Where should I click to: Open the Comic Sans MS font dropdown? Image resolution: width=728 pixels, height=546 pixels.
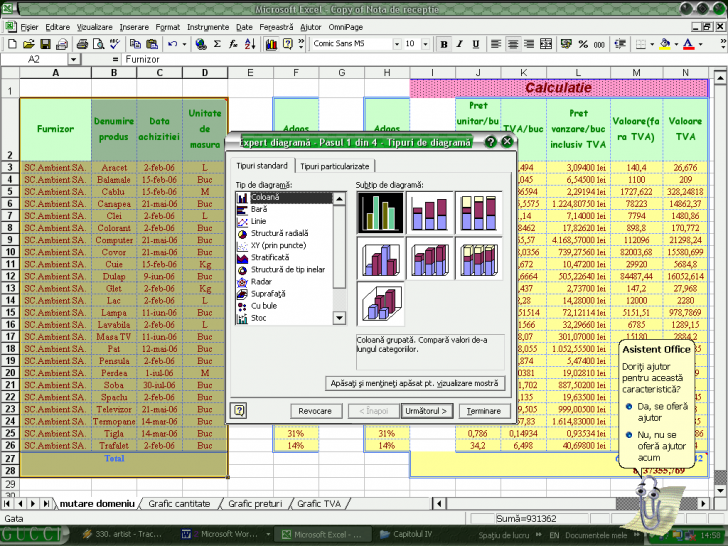(x=397, y=44)
